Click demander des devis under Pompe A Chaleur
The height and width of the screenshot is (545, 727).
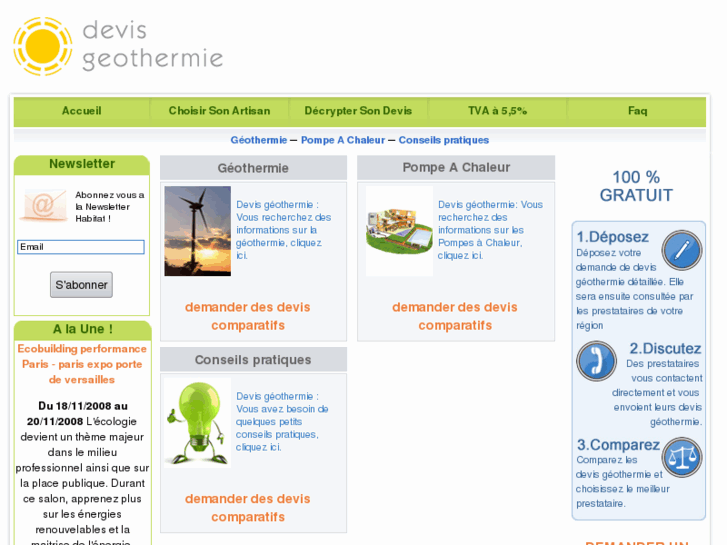[455, 316]
